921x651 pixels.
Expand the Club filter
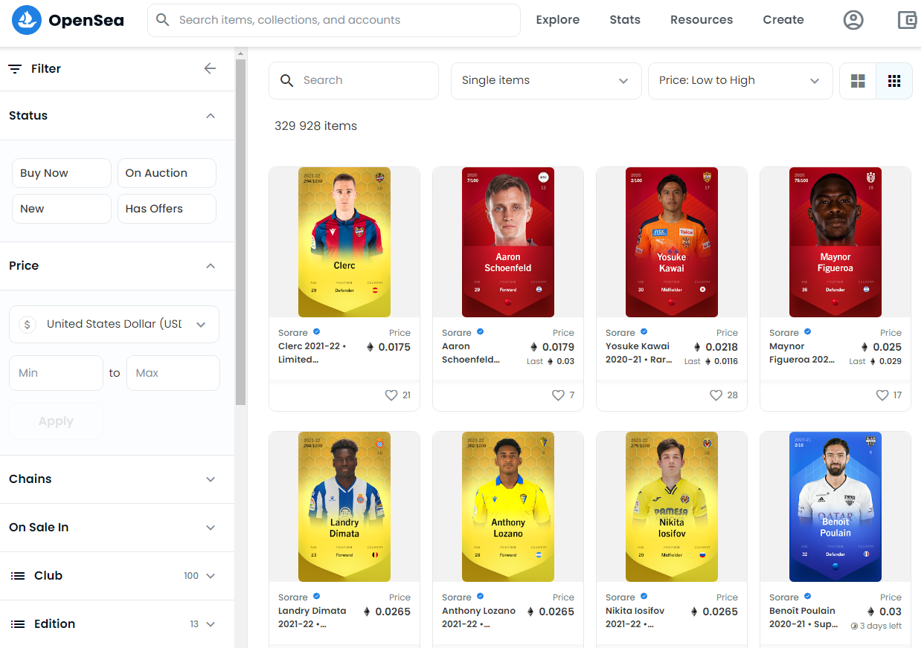coord(210,576)
